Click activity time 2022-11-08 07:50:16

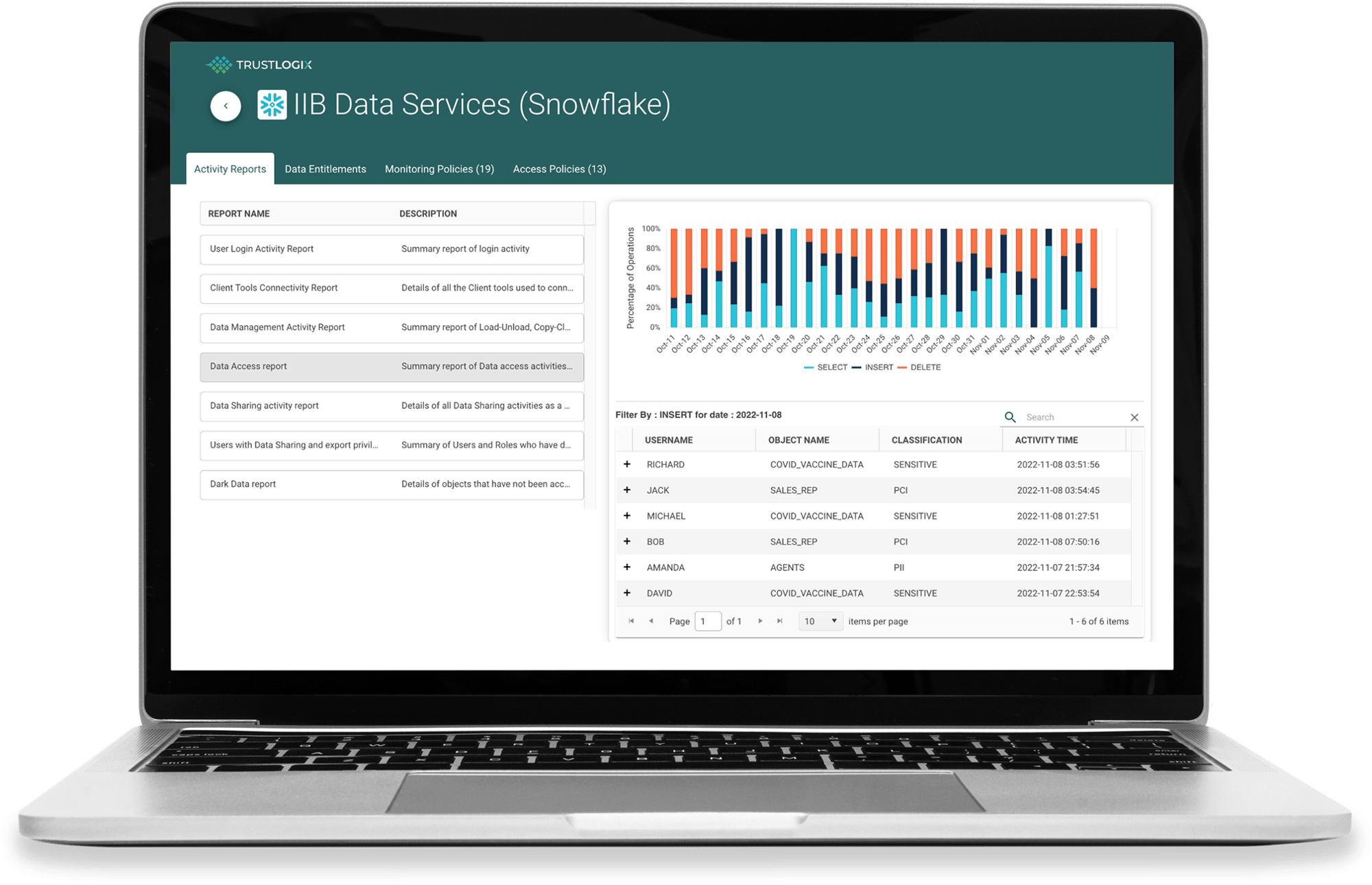1058,541
